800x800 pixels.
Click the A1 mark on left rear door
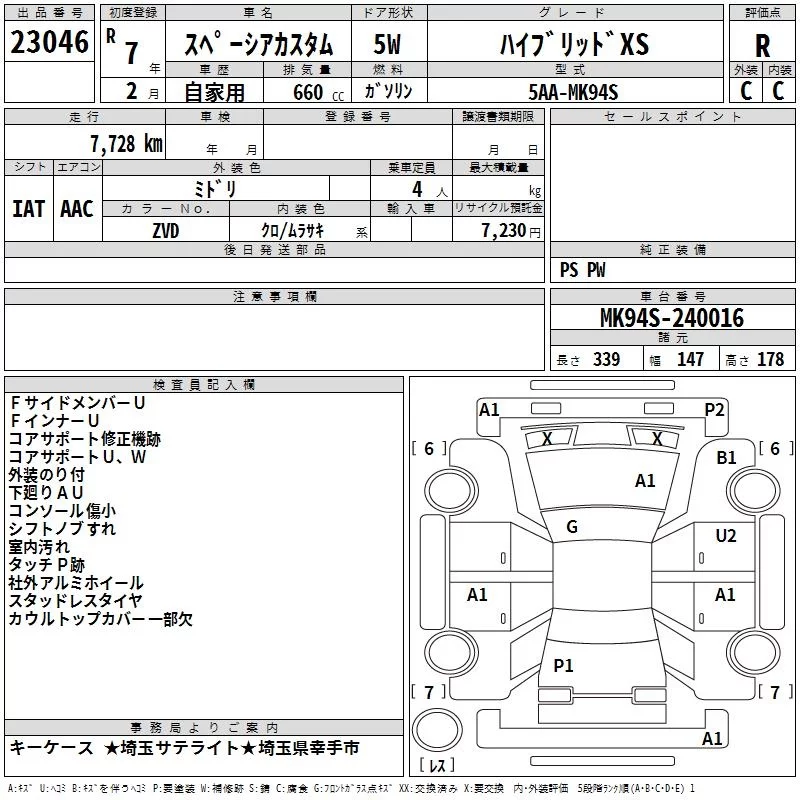(x=477, y=594)
